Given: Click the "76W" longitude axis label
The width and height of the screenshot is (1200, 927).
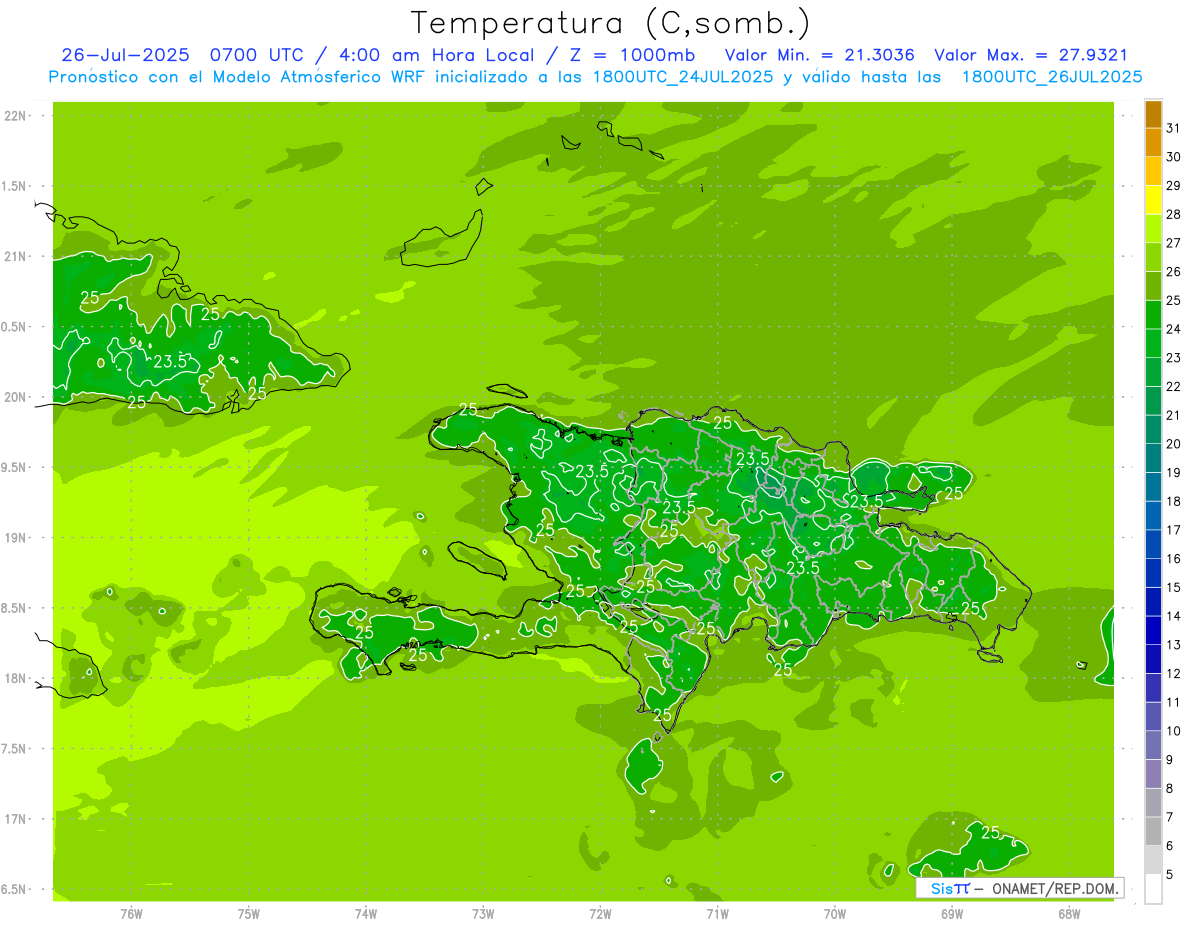Looking at the screenshot, I should click(131, 914).
